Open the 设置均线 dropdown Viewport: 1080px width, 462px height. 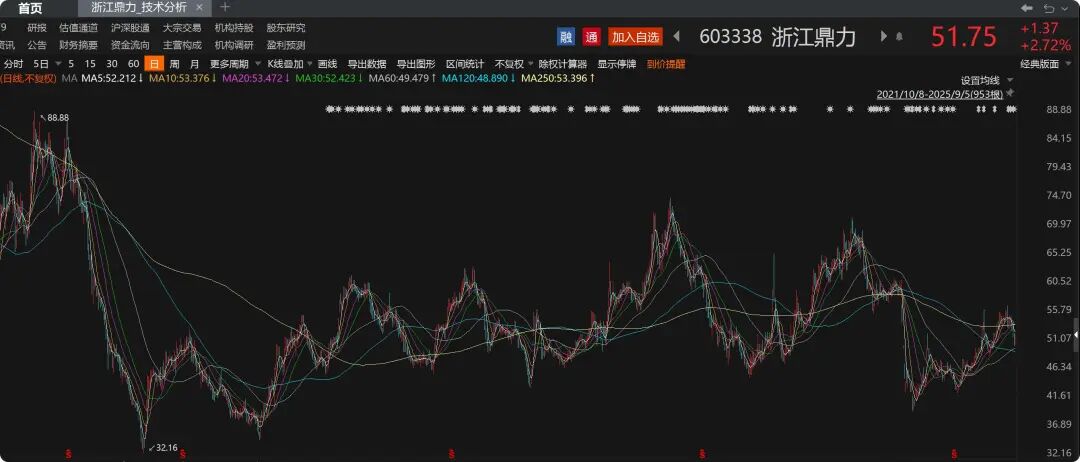tap(983, 80)
